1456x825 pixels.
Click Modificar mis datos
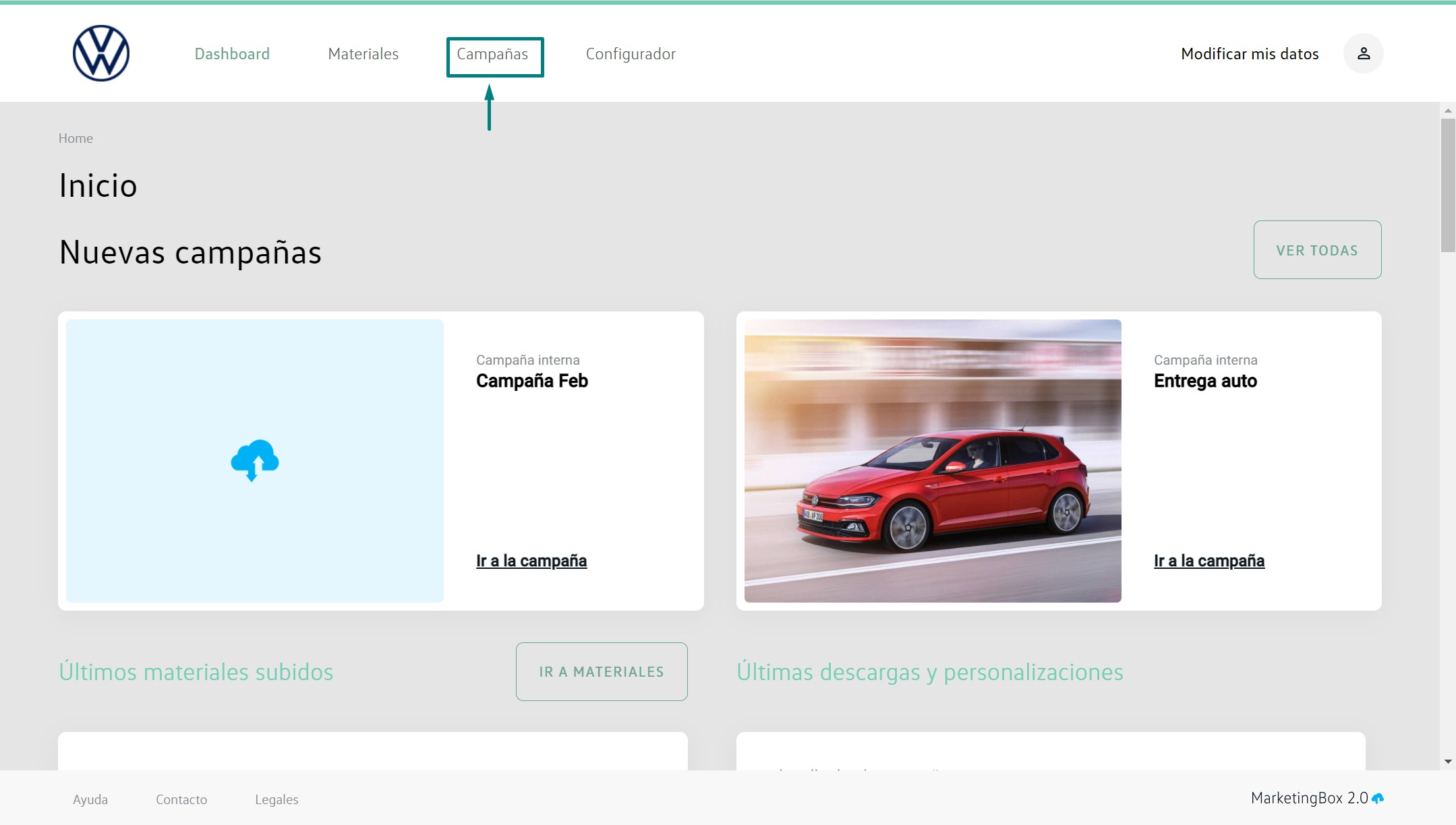pyautogui.click(x=1250, y=54)
